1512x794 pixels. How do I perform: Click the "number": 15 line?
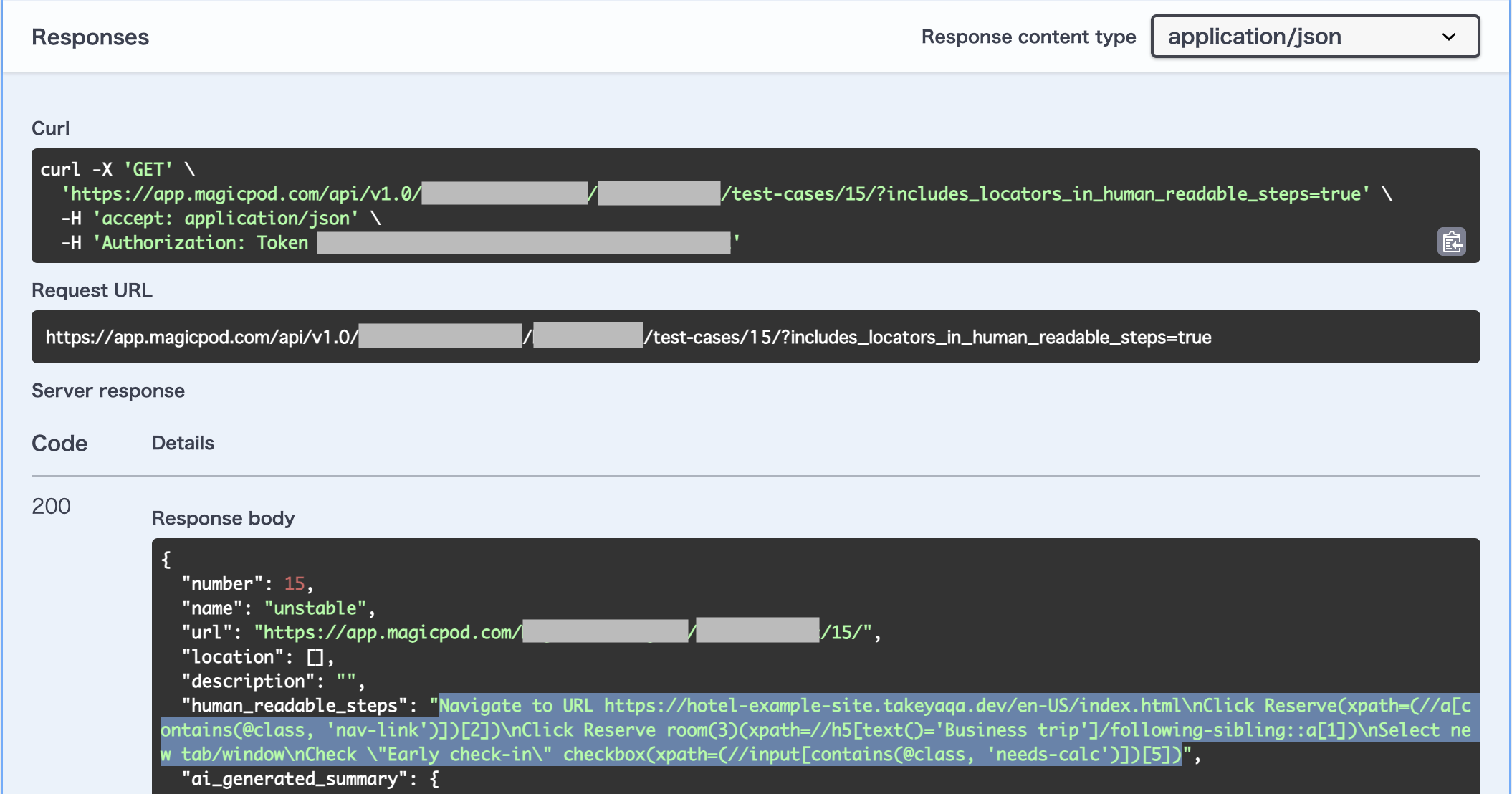pos(248,584)
